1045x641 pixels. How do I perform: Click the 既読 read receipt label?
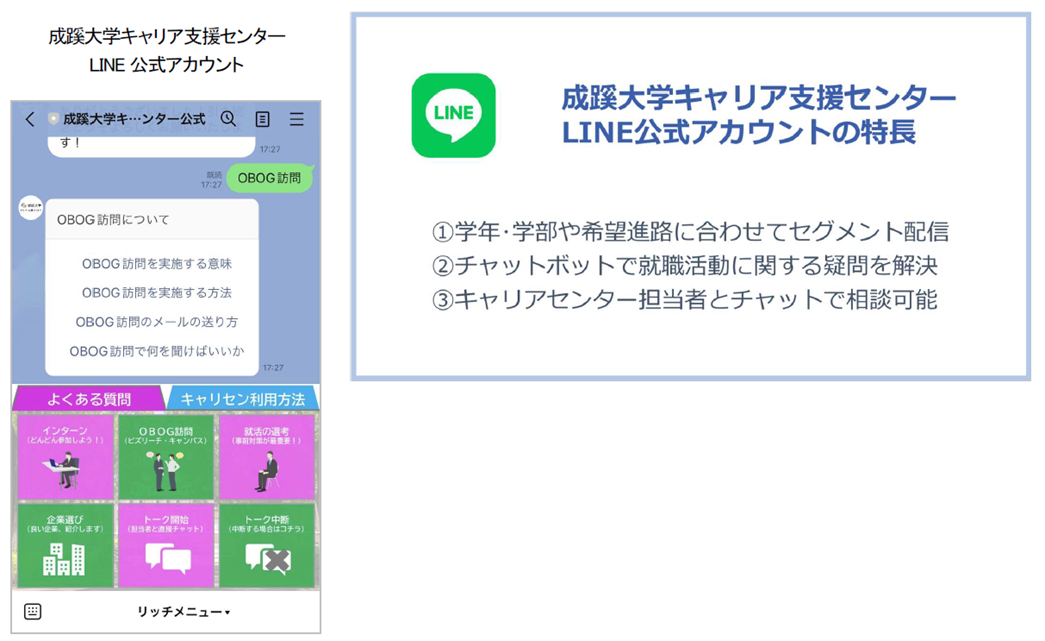(x=214, y=175)
